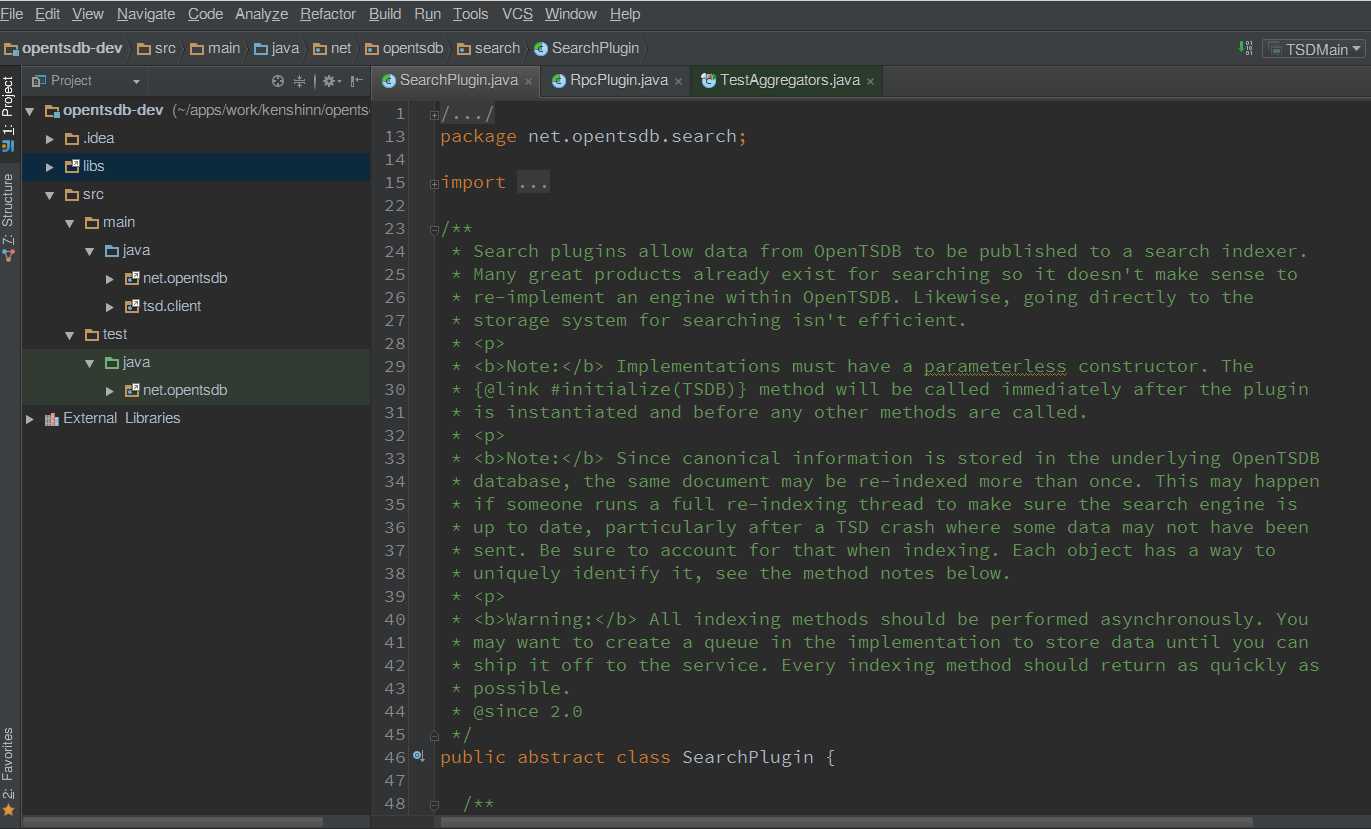The image size is (1371, 829).
Task: Expand the libs folder
Action: [50, 166]
